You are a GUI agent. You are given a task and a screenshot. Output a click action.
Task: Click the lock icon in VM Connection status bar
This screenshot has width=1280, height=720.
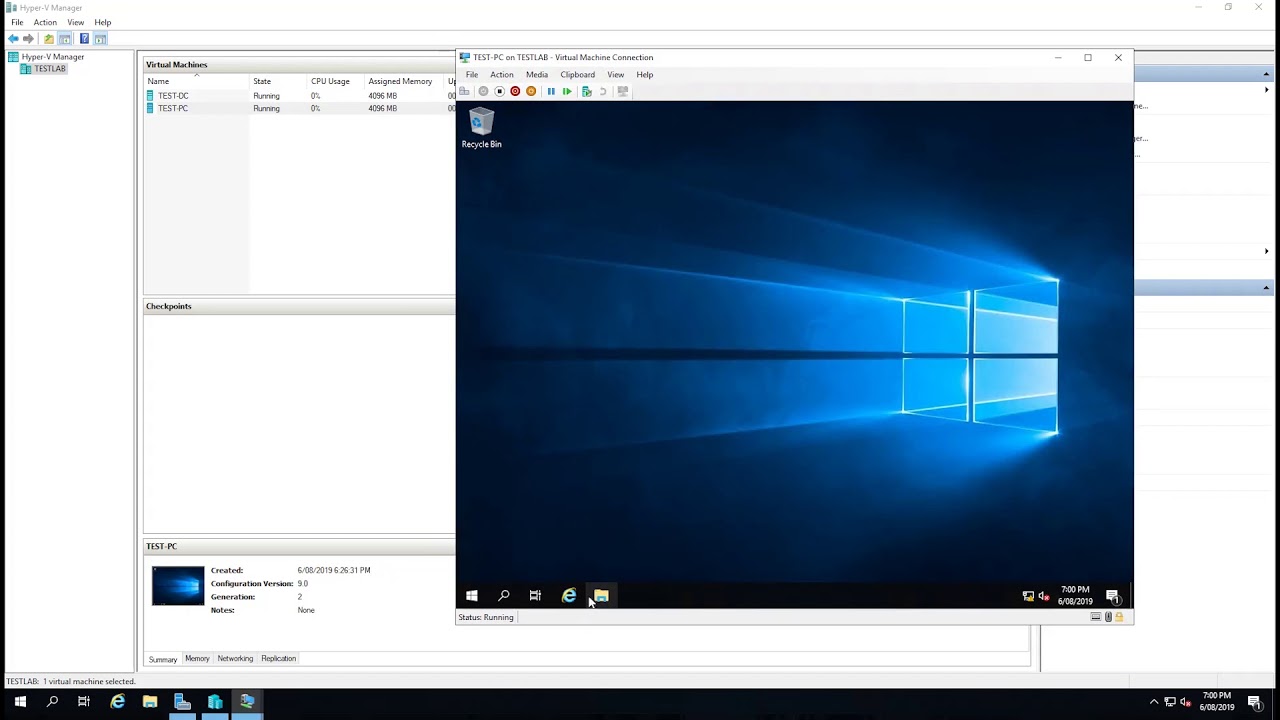pyautogui.click(x=1119, y=617)
